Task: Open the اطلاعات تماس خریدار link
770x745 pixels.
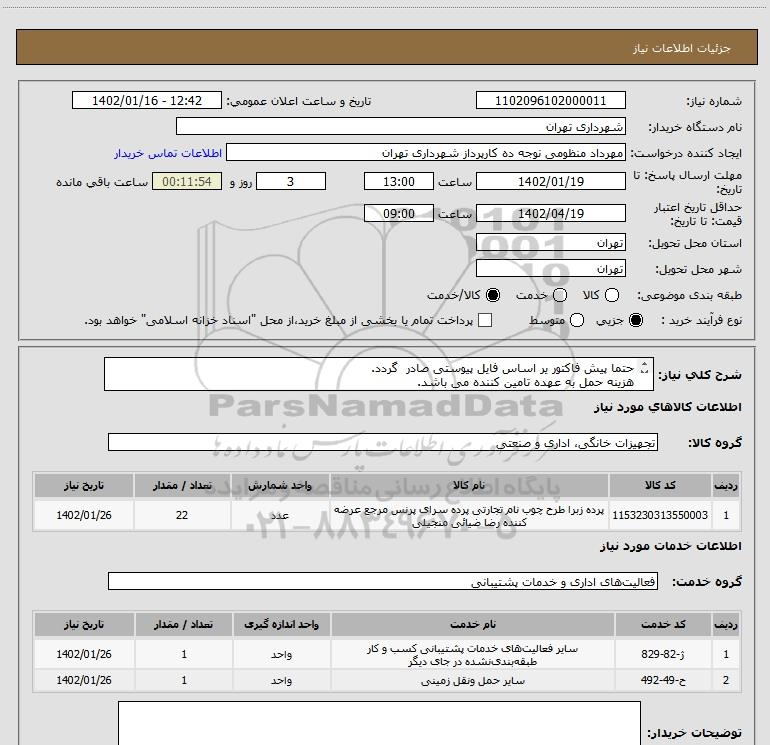Action: 168,153
